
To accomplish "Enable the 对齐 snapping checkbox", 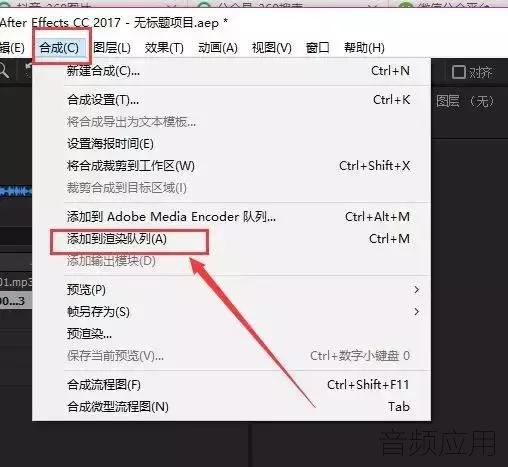I will click(459, 72).
